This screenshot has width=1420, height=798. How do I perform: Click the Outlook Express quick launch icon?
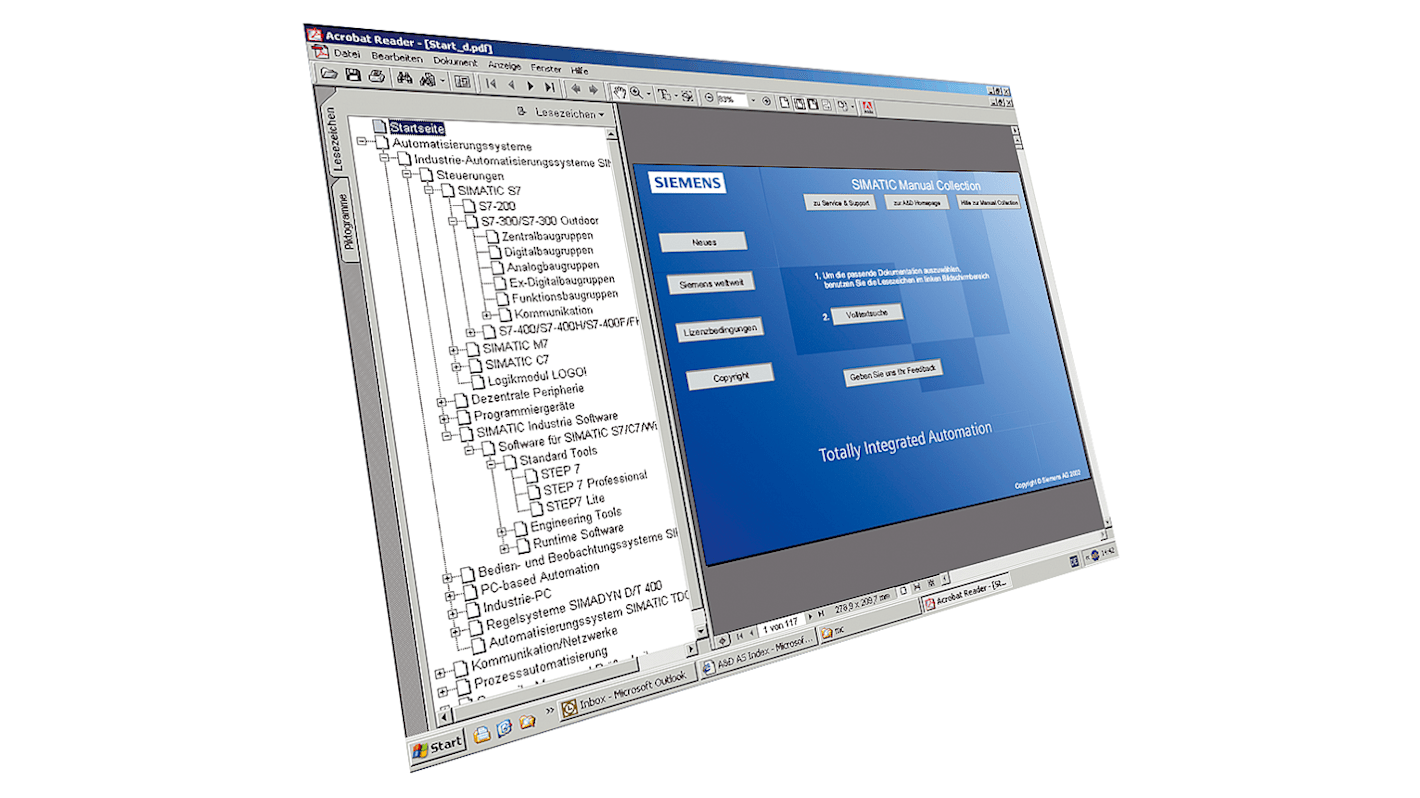482,734
